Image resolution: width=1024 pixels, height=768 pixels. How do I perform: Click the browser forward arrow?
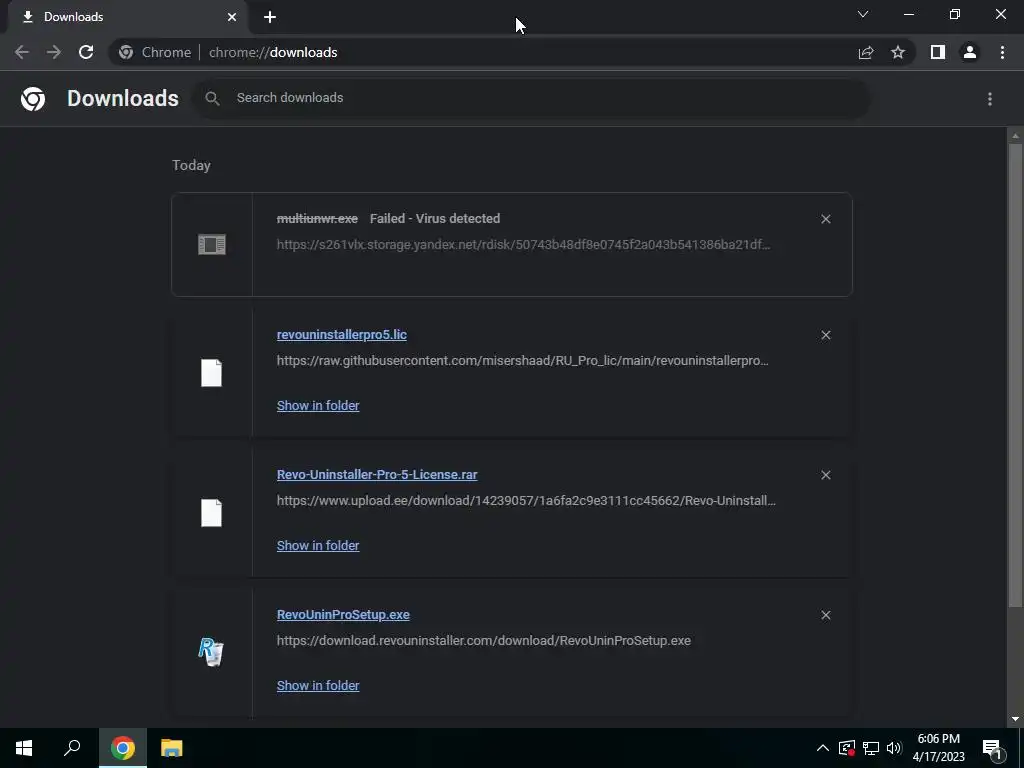click(54, 52)
